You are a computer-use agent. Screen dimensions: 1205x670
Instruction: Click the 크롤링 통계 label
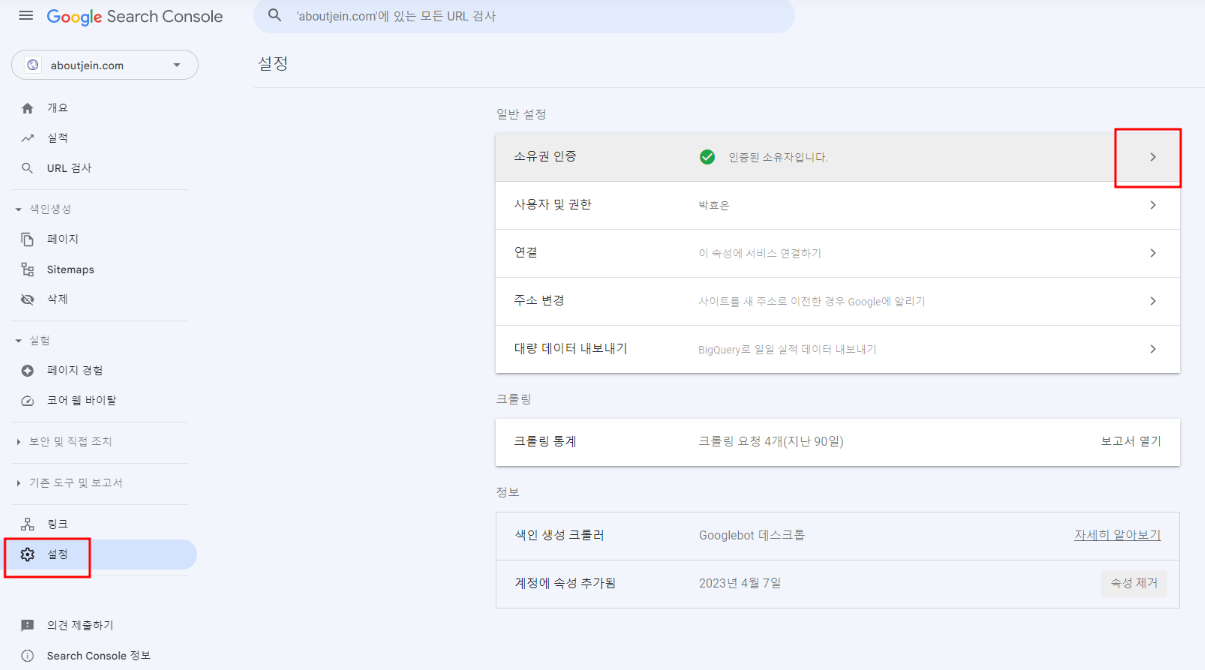tap(544, 441)
